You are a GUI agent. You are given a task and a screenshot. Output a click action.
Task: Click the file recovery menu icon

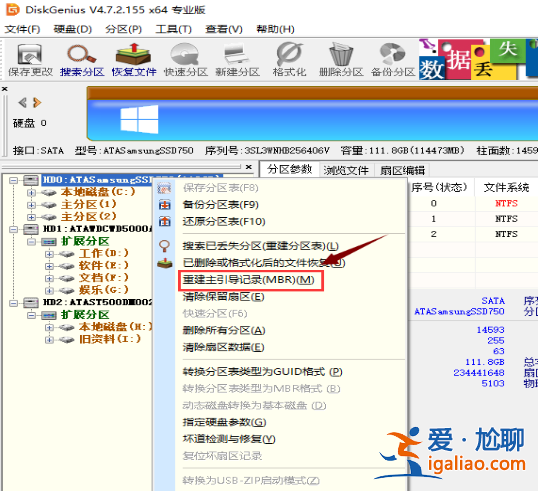click(x=165, y=263)
